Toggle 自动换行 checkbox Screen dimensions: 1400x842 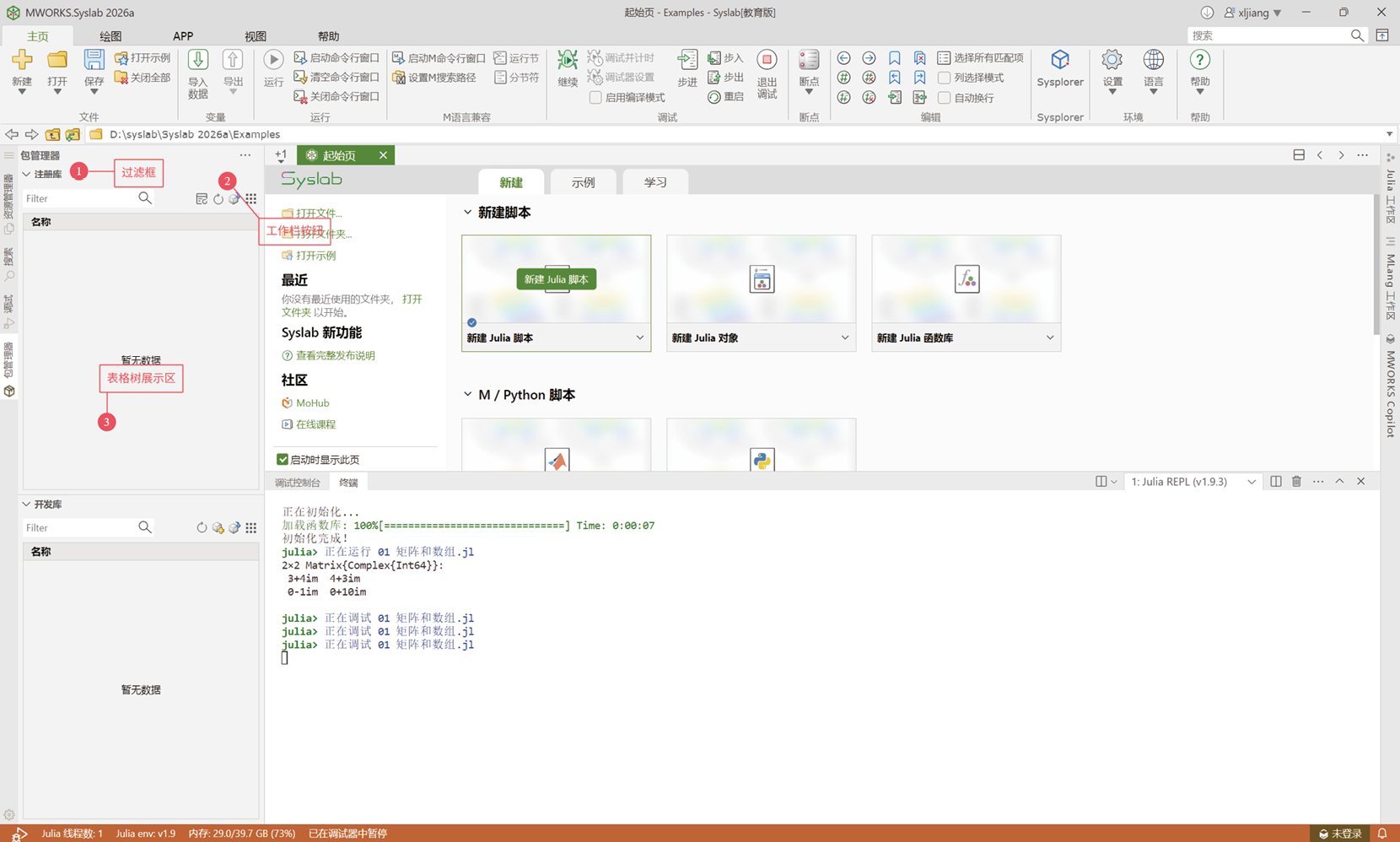click(x=945, y=98)
